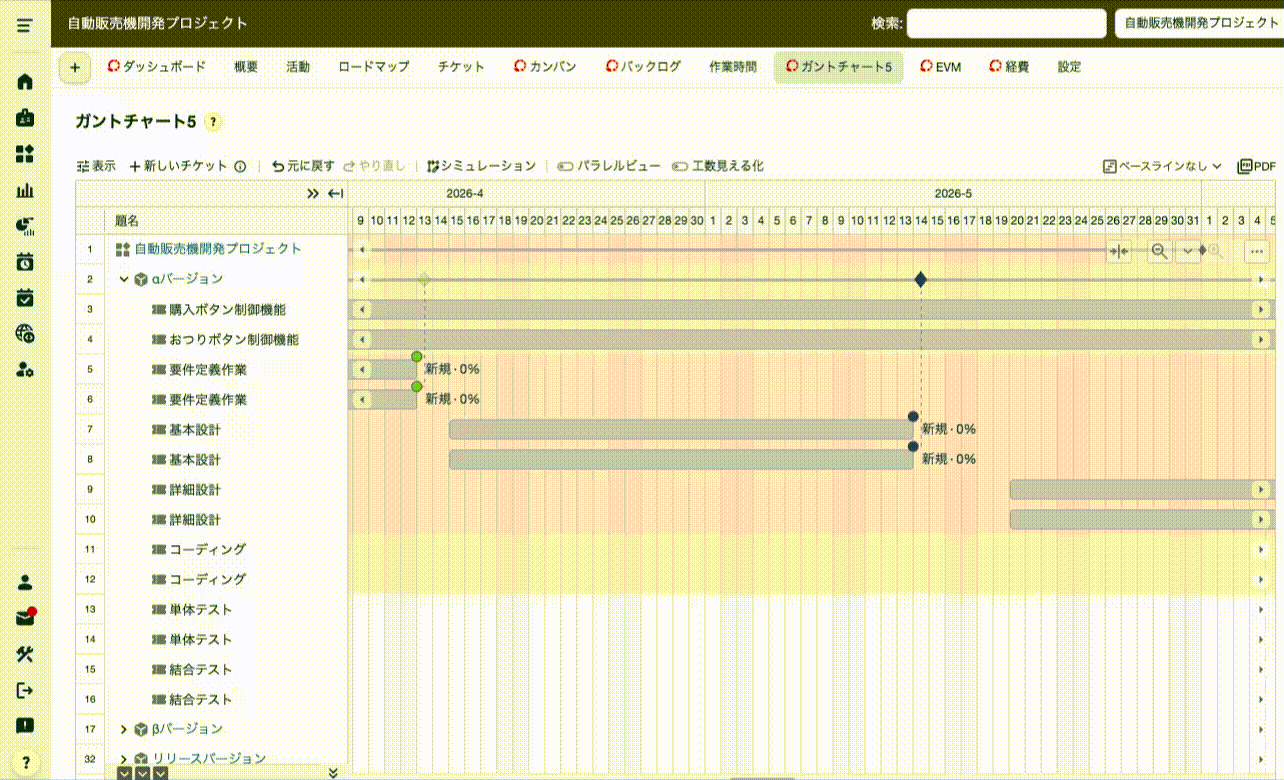Open the yellow help icon at sidebar bottom
The height and width of the screenshot is (780, 1284).
25,762
